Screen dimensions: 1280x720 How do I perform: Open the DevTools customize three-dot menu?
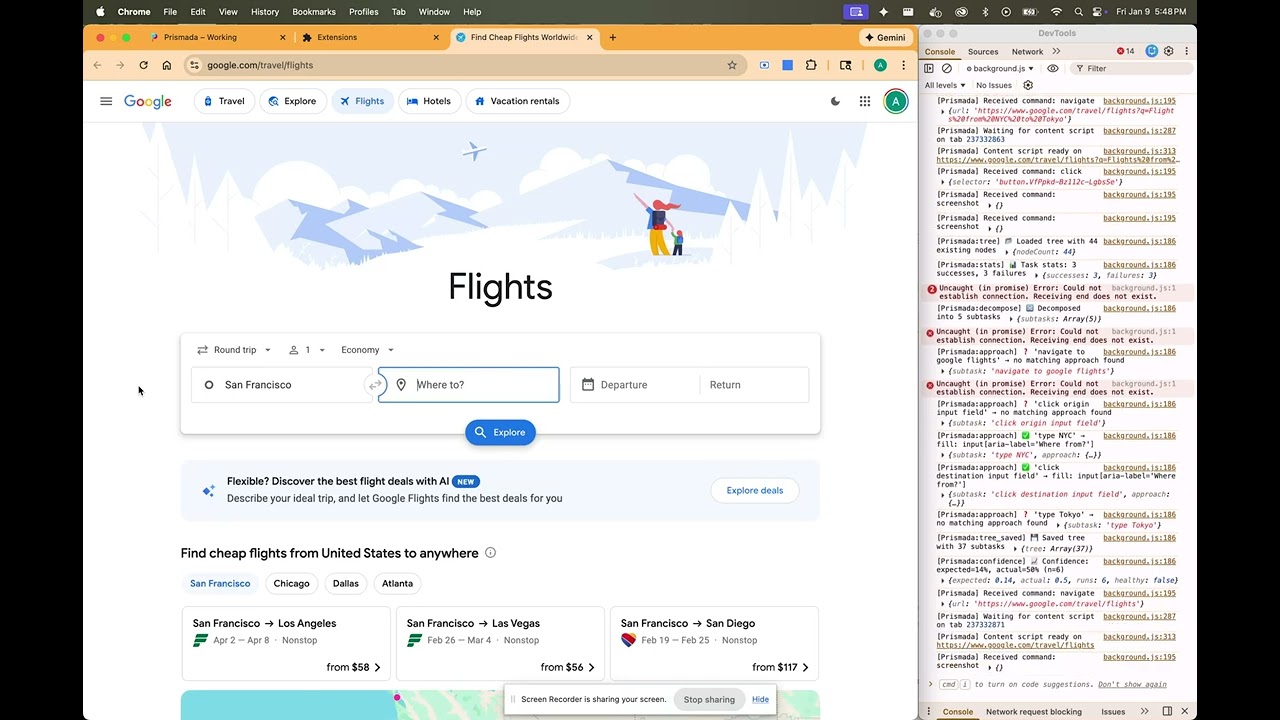[1185, 51]
